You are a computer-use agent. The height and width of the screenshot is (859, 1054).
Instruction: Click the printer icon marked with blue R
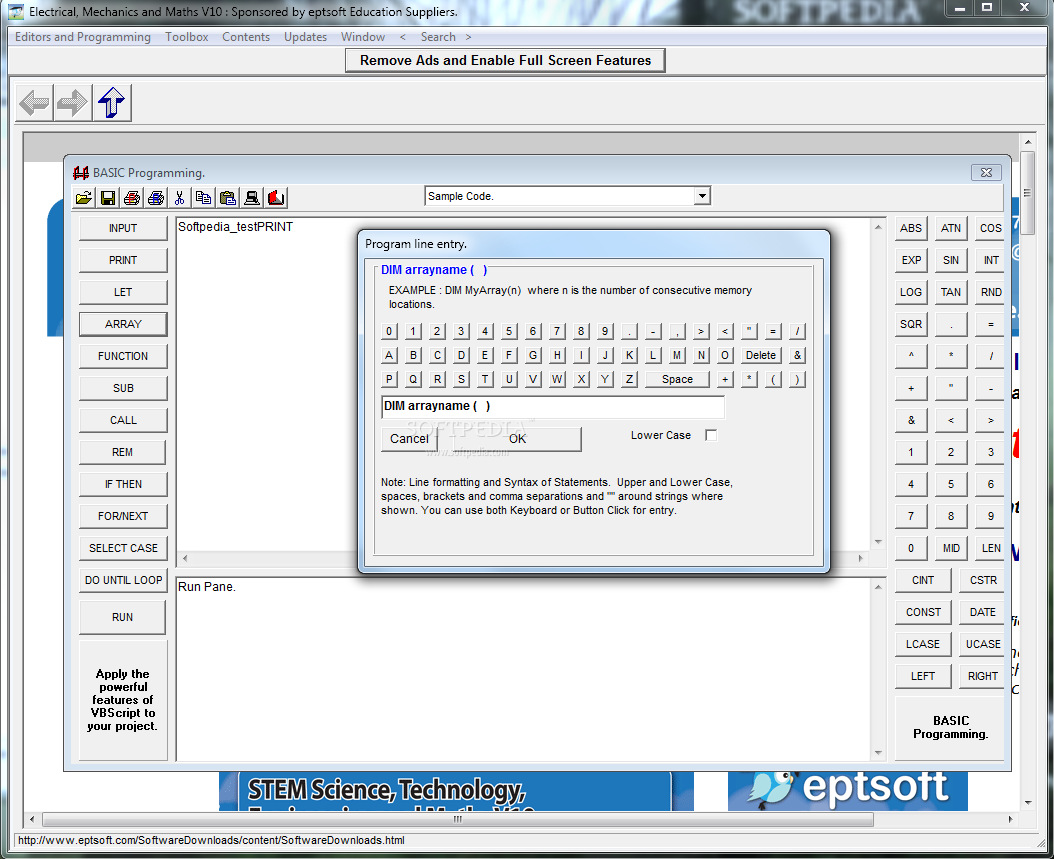(156, 198)
